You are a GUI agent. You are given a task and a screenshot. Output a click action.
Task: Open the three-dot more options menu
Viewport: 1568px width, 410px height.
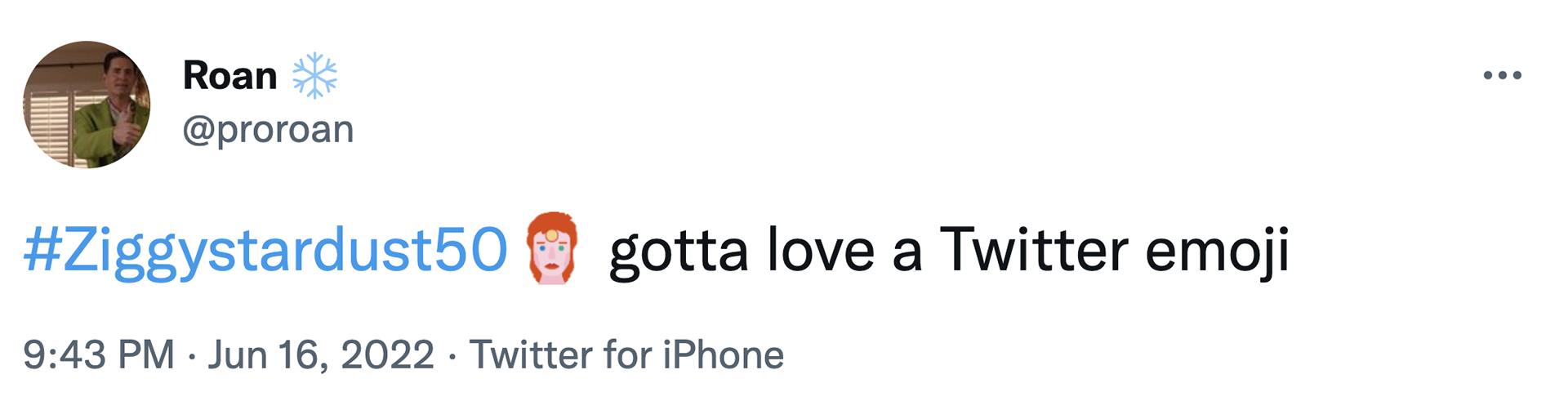pyautogui.click(x=1502, y=75)
